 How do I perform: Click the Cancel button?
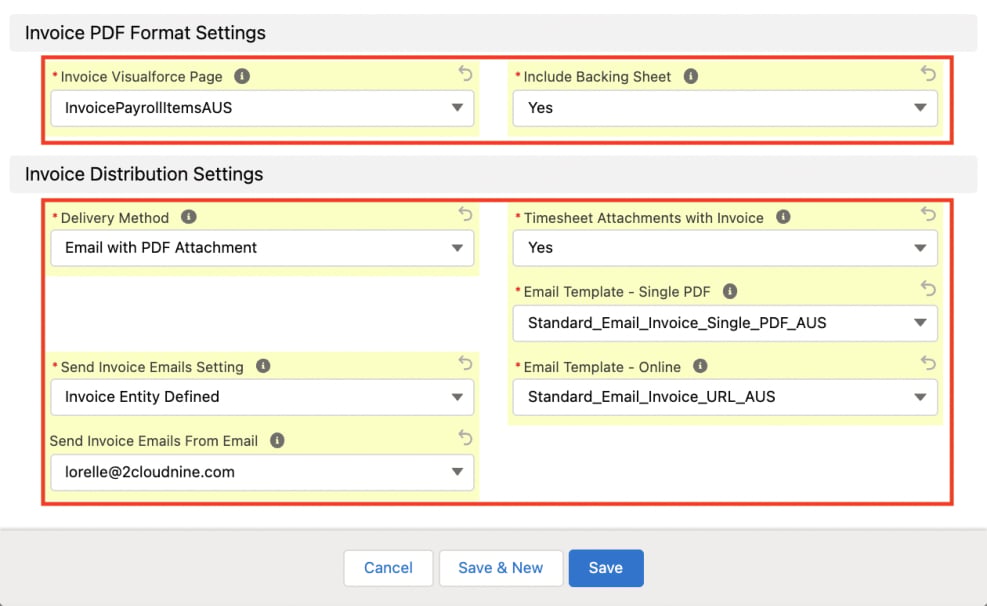(x=388, y=568)
